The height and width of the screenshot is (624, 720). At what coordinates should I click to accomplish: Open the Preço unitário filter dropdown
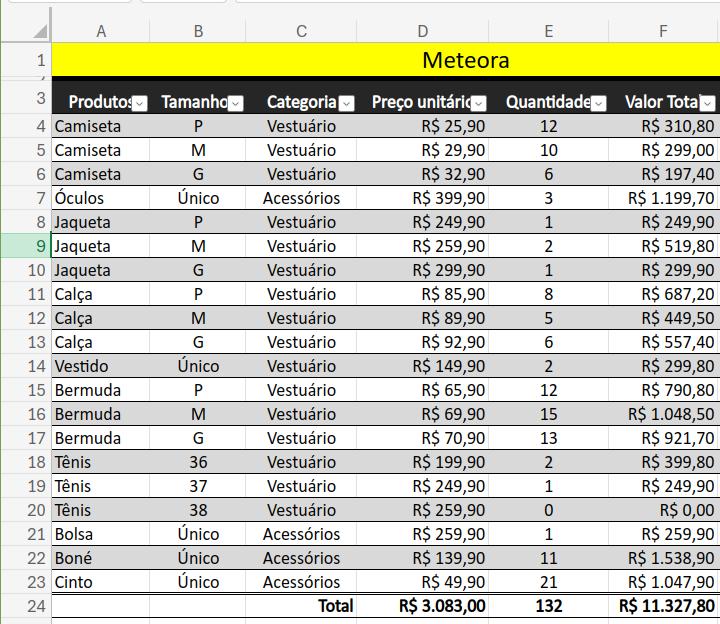(479, 104)
